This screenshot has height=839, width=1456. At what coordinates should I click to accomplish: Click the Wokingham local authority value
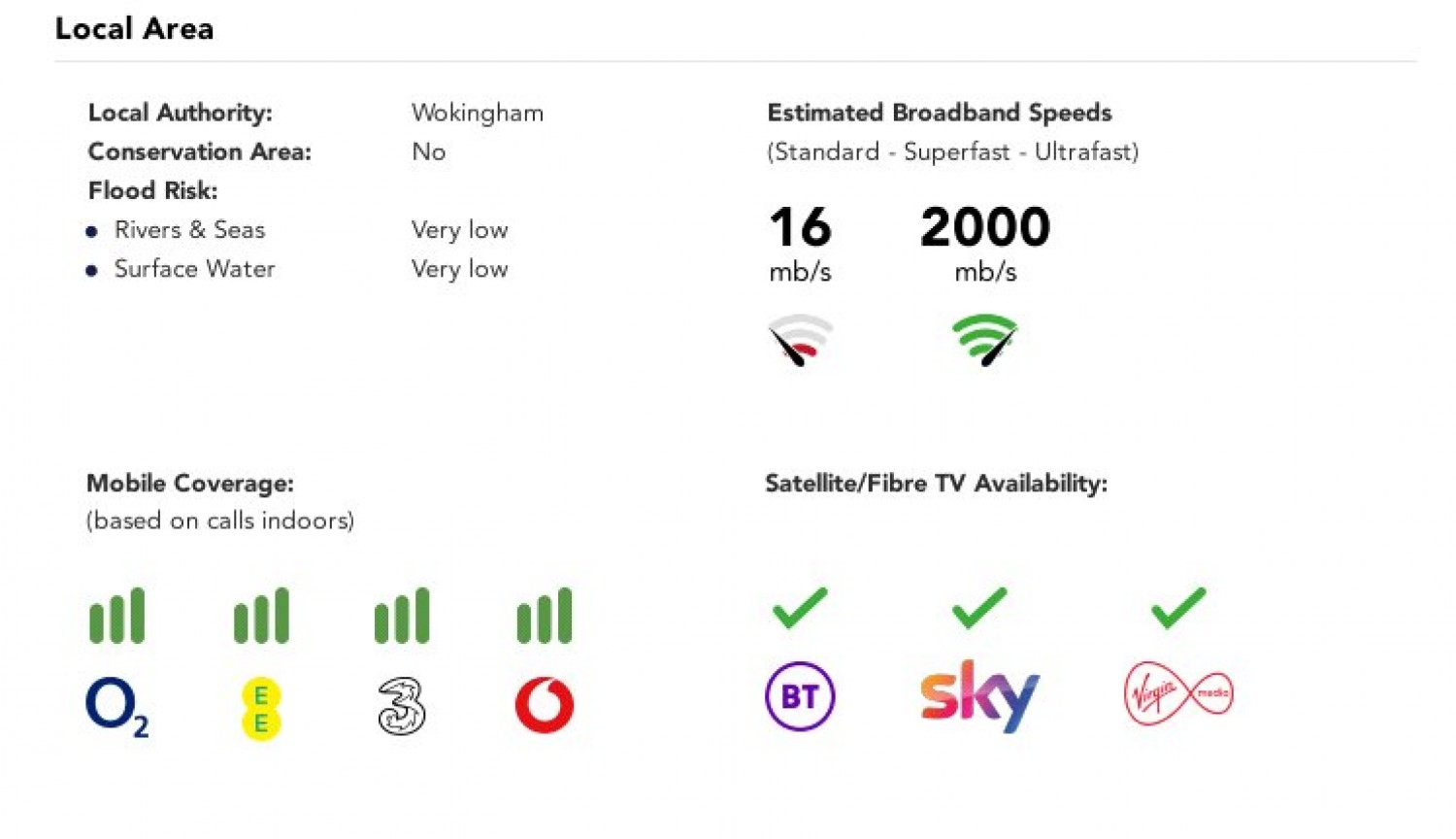pyautogui.click(x=478, y=113)
